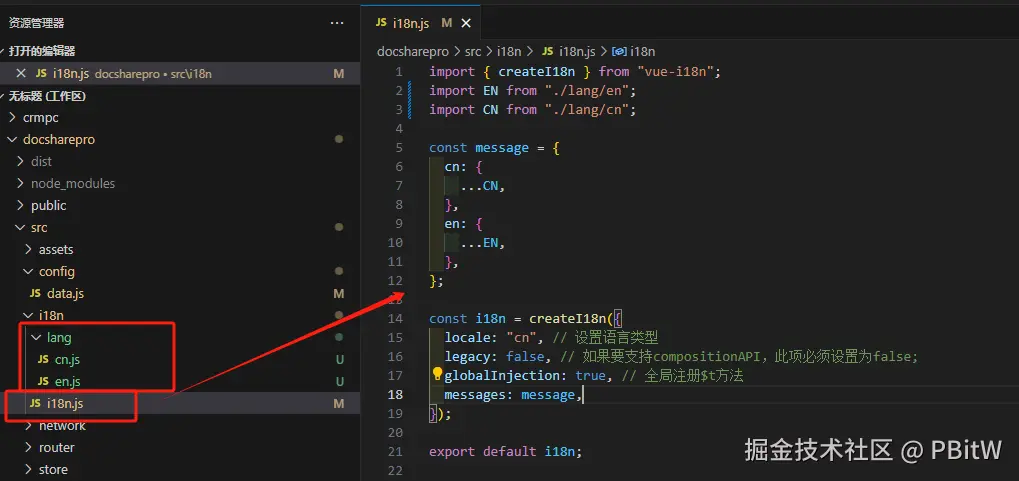Click the explorer more actions ellipsis
1019x481 pixels.
click(337, 22)
